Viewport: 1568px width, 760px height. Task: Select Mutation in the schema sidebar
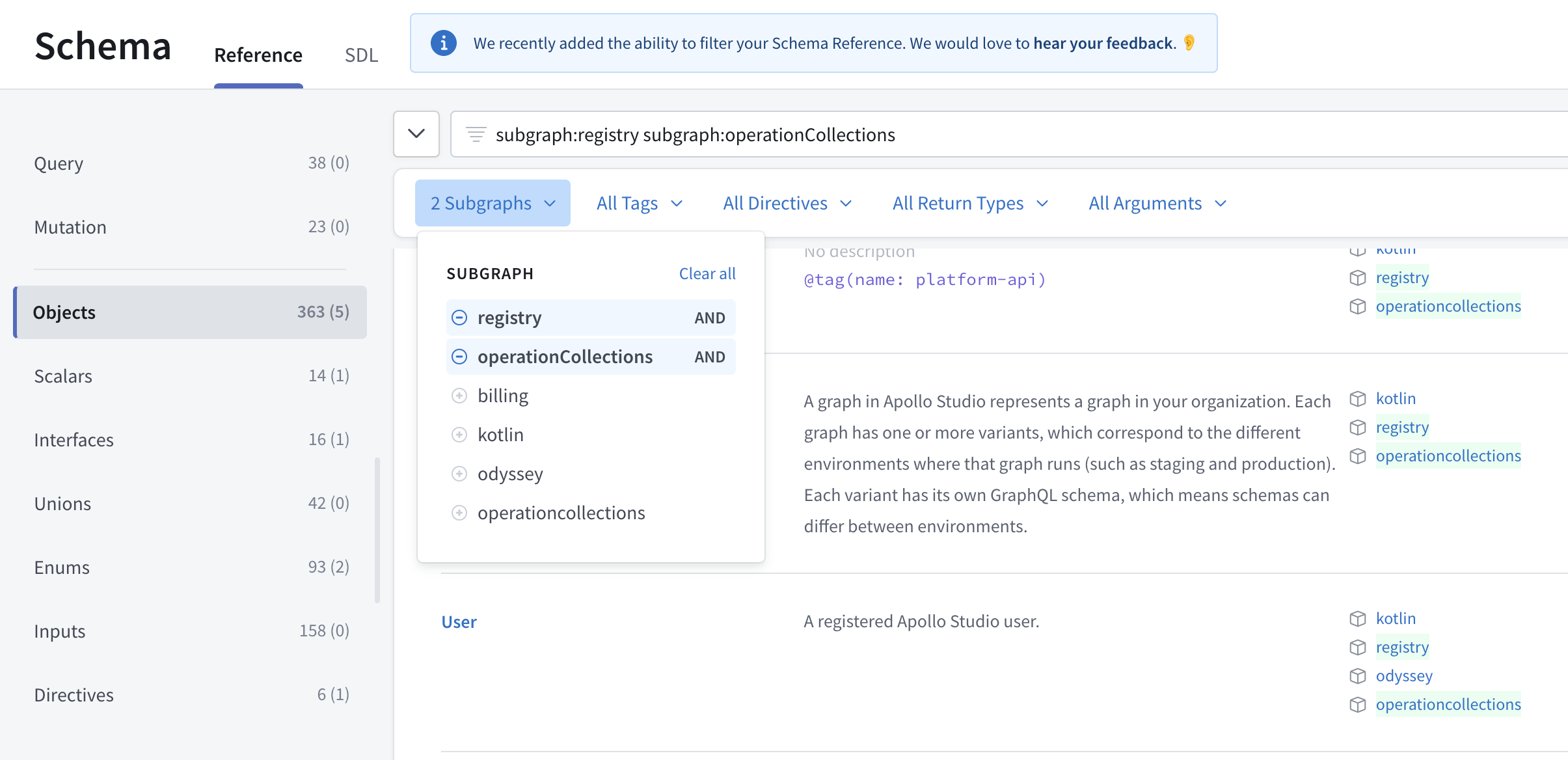click(191, 227)
